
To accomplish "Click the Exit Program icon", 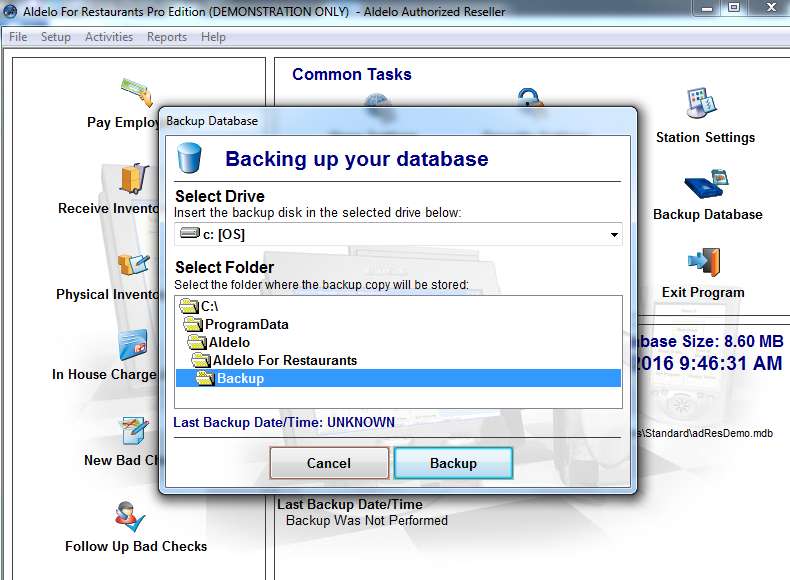I will click(x=704, y=262).
